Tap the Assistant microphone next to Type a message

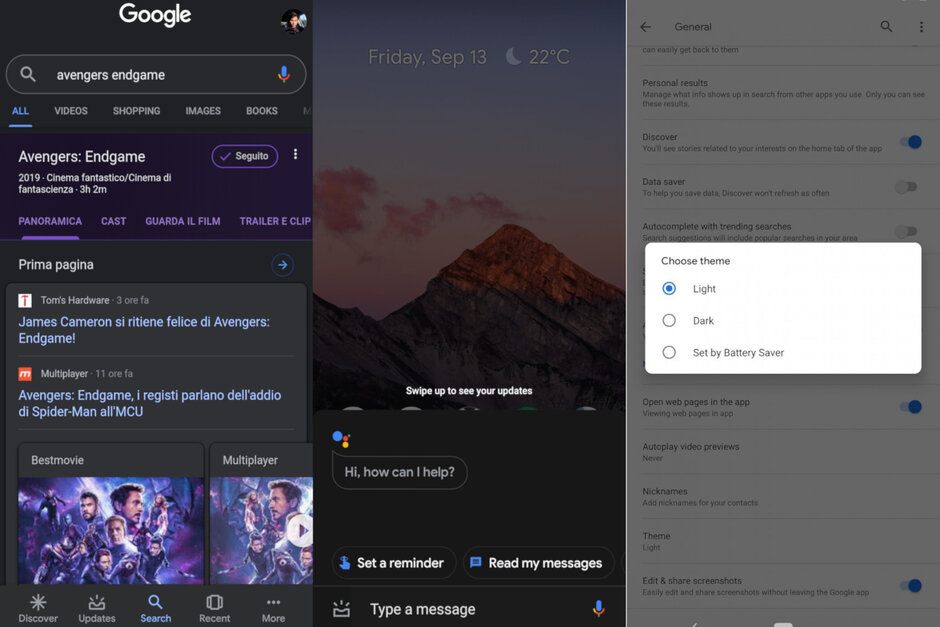(x=598, y=608)
